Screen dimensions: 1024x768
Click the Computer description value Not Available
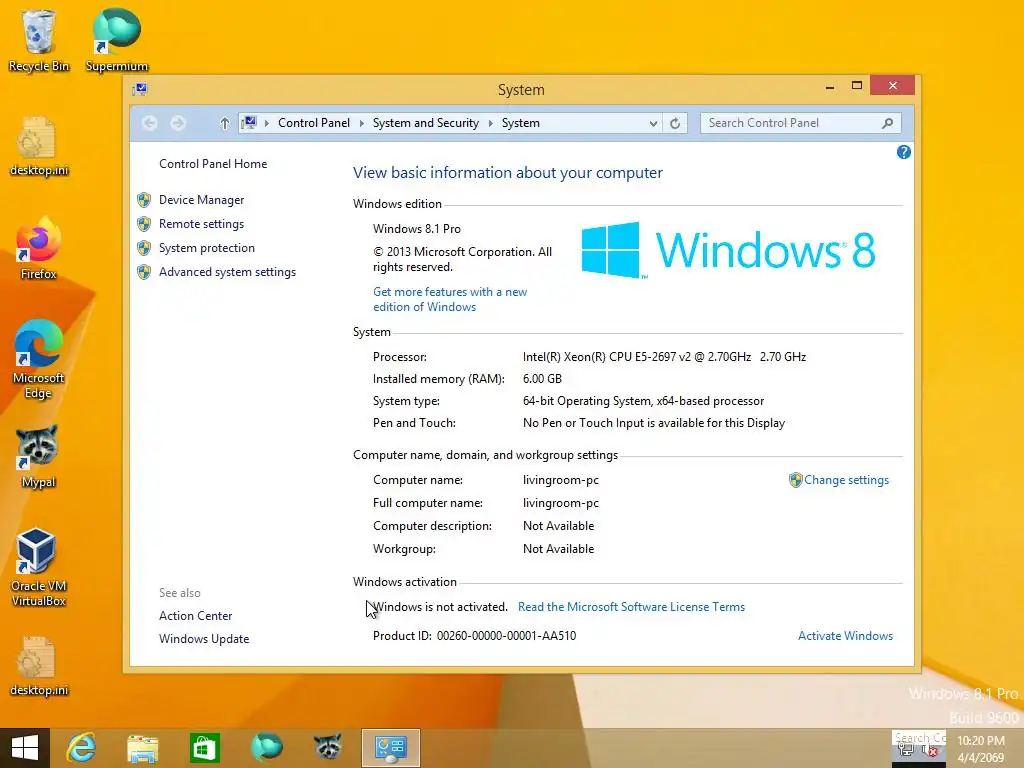click(x=558, y=526)
